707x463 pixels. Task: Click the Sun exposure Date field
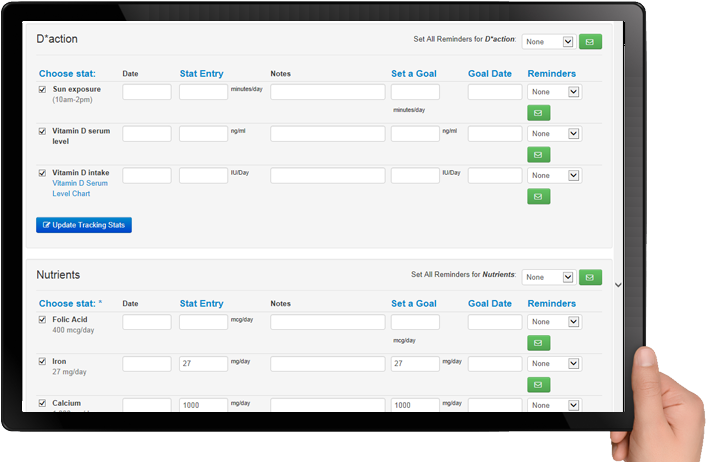[147, 92]
